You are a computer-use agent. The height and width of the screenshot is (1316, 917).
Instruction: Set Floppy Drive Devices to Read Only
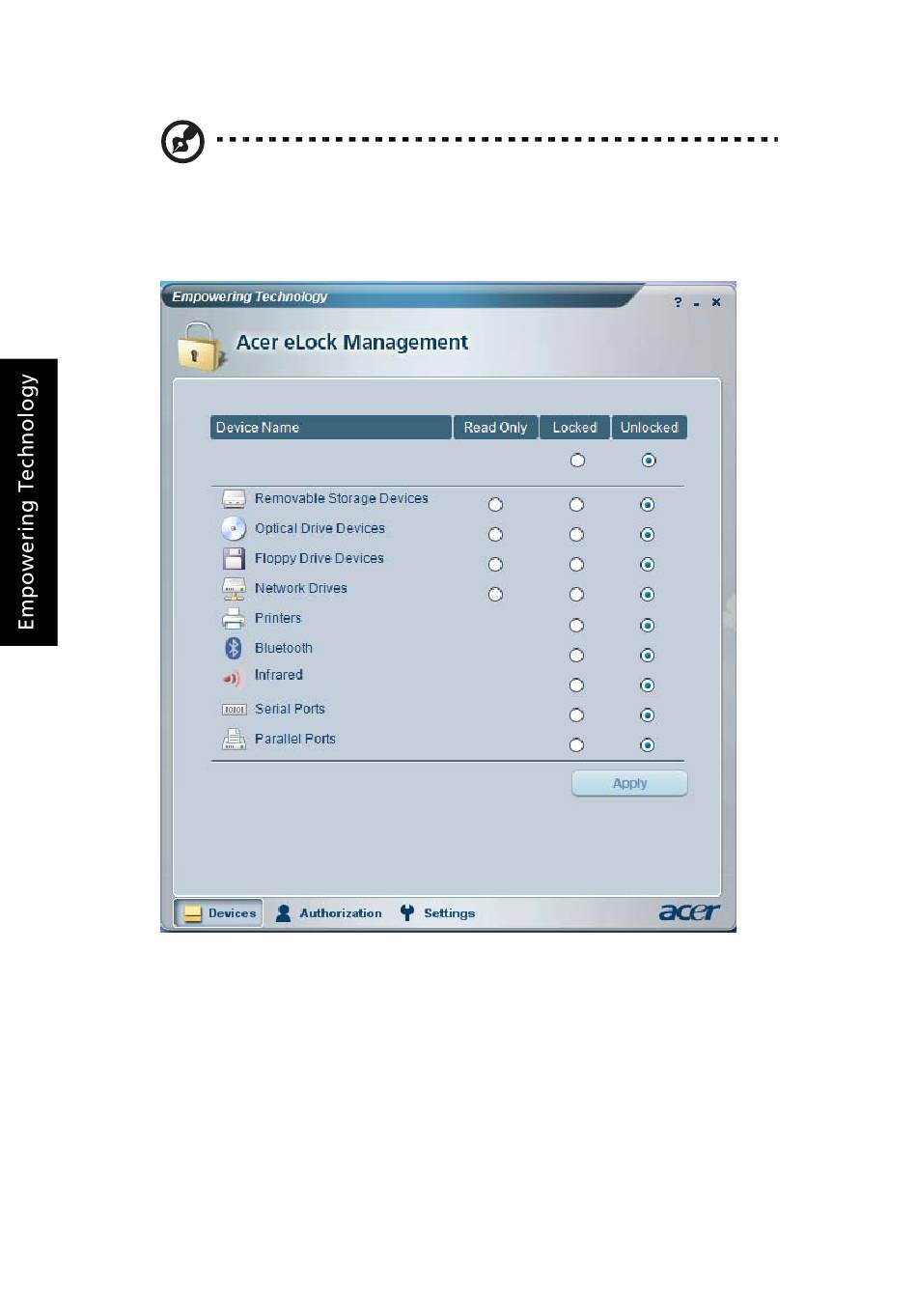tap(495, 565)
